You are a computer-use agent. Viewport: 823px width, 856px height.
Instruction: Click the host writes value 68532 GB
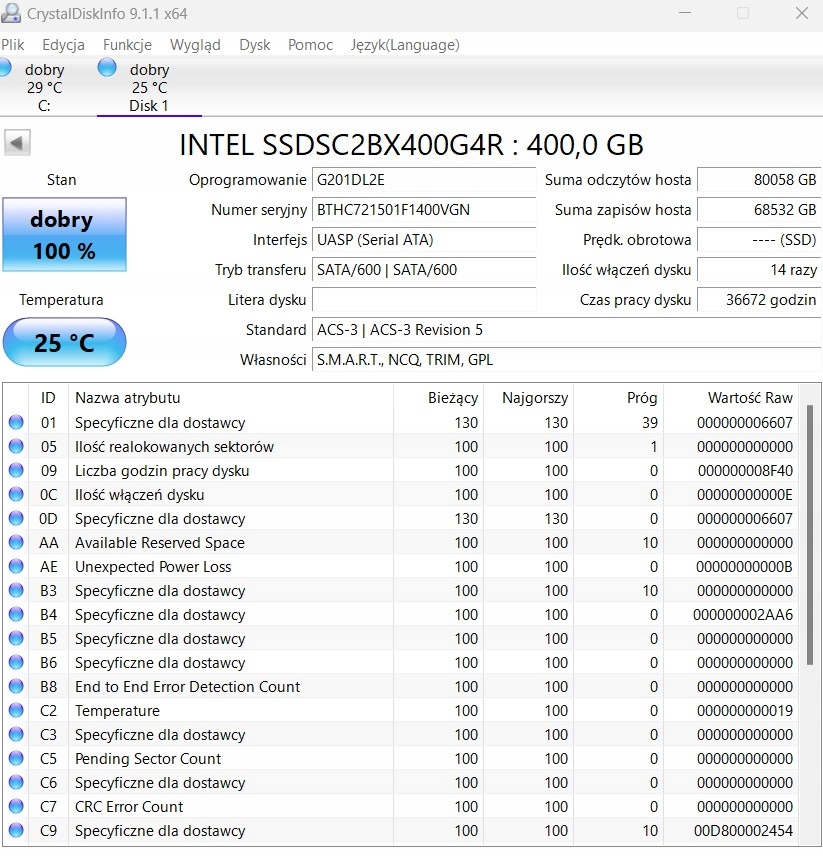point(759,210)
